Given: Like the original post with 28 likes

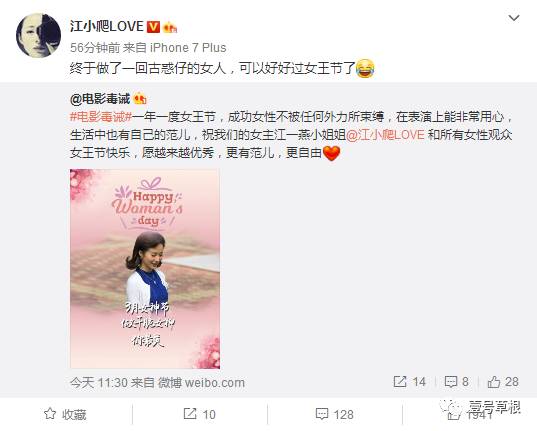Looking at the screenshot, I should pos(503,382).
